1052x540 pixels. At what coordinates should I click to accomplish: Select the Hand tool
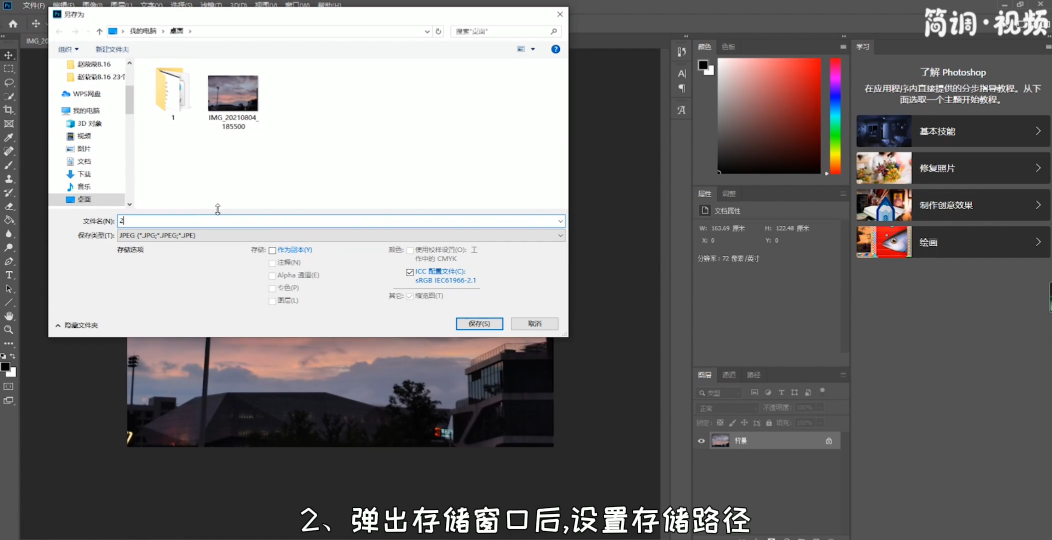(x=9, y=316)
